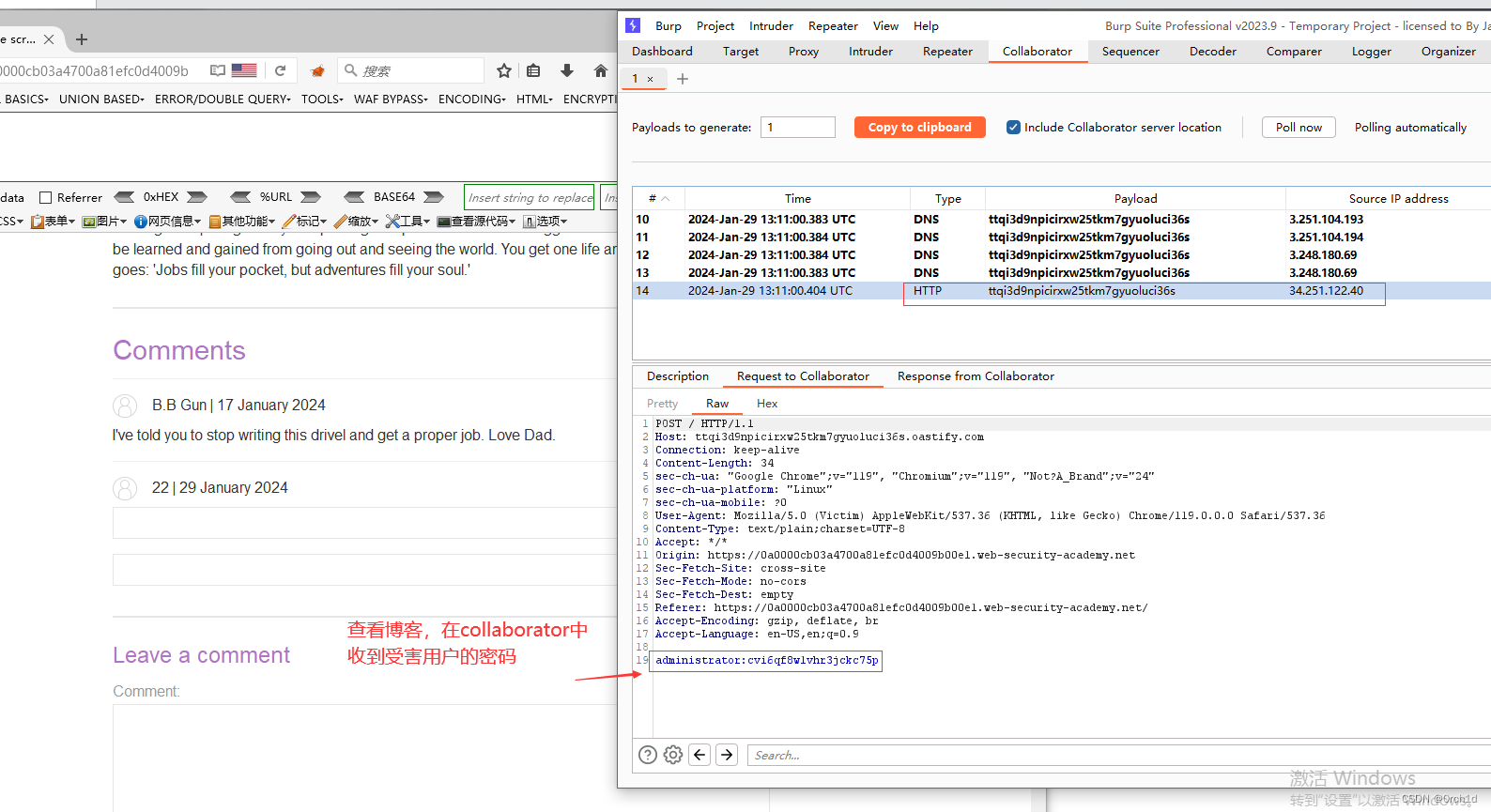Expand the WAF BYPASS menu
This screenshot has height=812, width=1491.
[391, 99]
